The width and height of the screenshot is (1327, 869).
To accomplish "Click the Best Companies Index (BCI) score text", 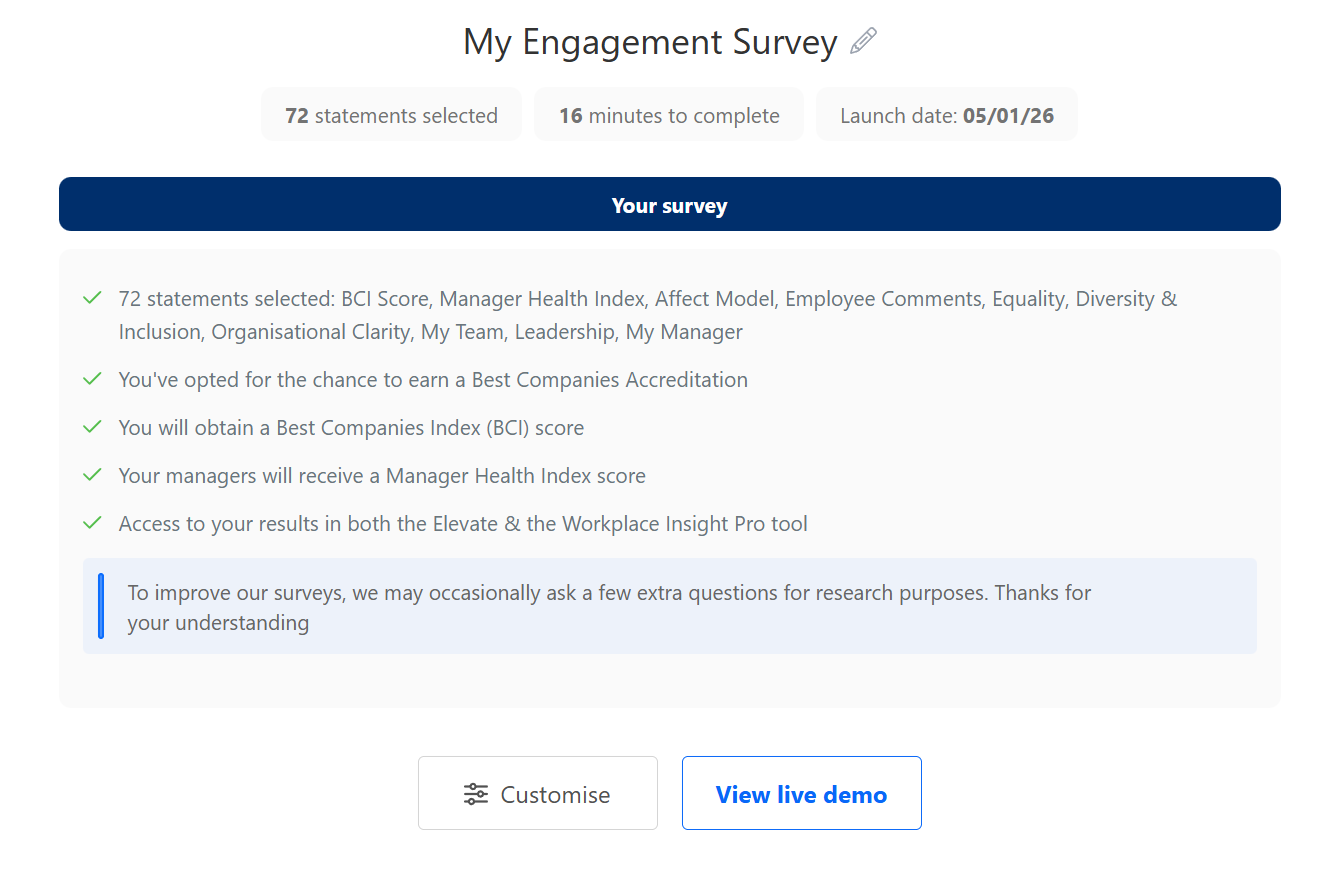I will pyautogui.click(x=351, y=428).
